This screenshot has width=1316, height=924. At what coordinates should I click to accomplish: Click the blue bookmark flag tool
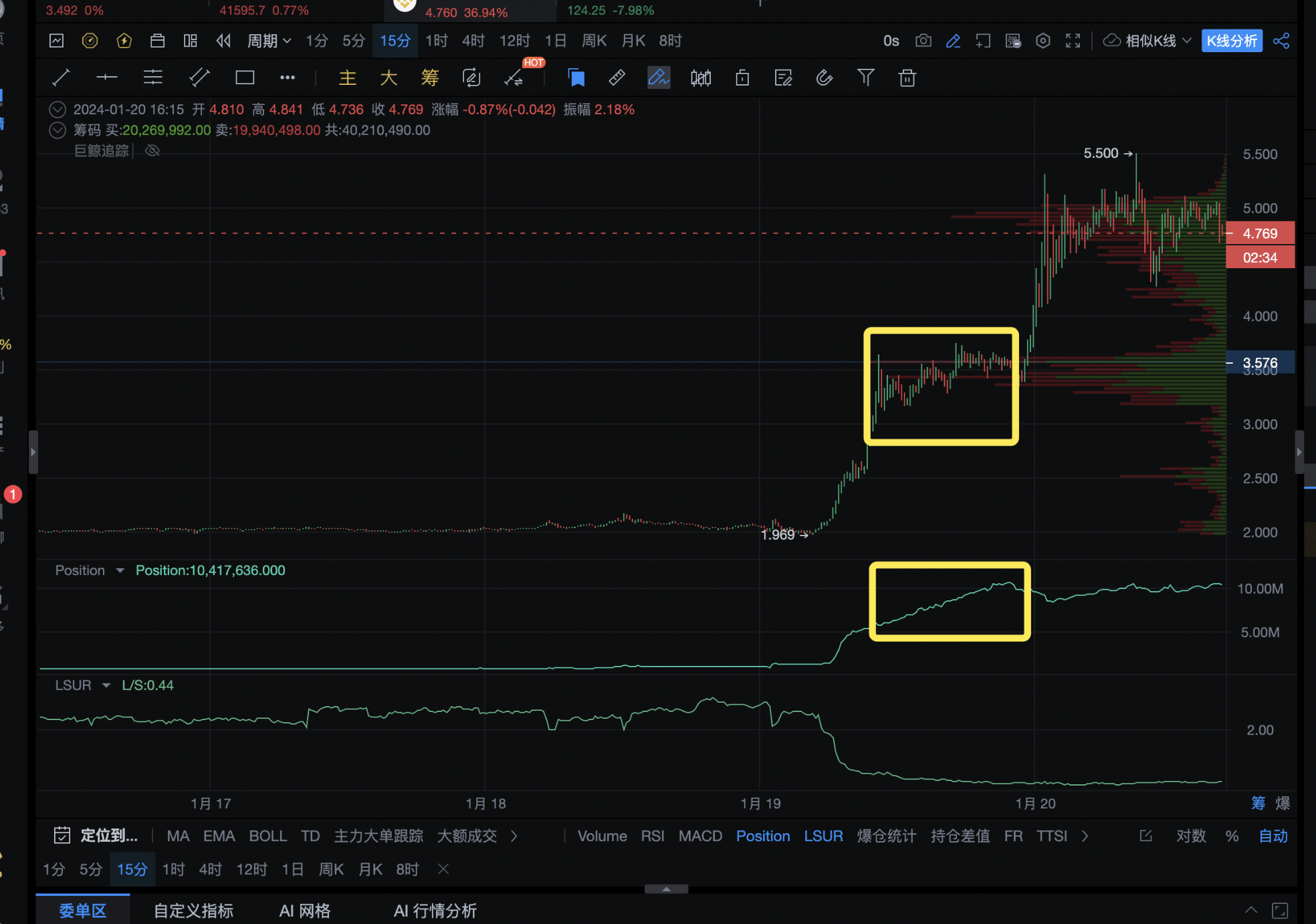(576, 78)
